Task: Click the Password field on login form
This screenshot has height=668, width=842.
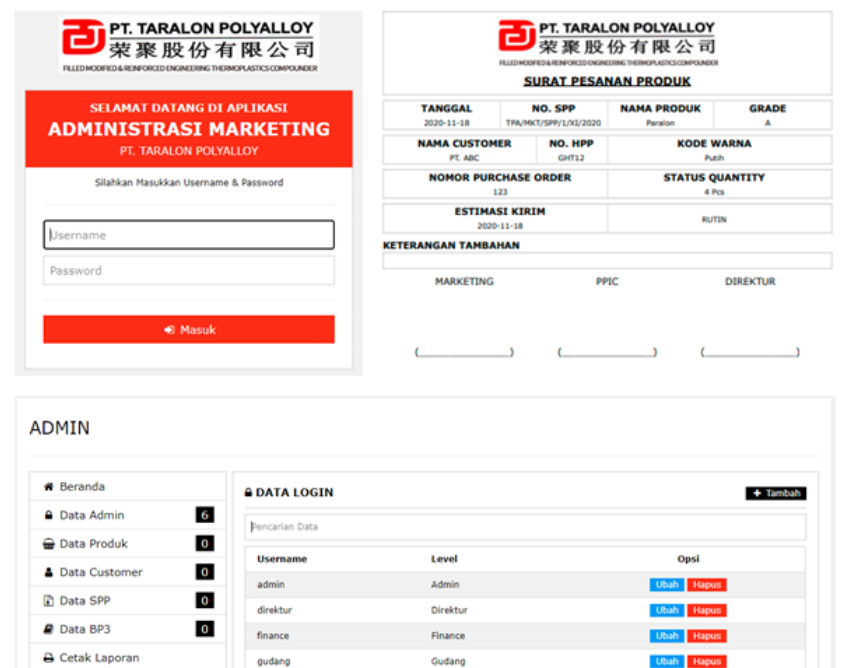Action: pos(188,270)
